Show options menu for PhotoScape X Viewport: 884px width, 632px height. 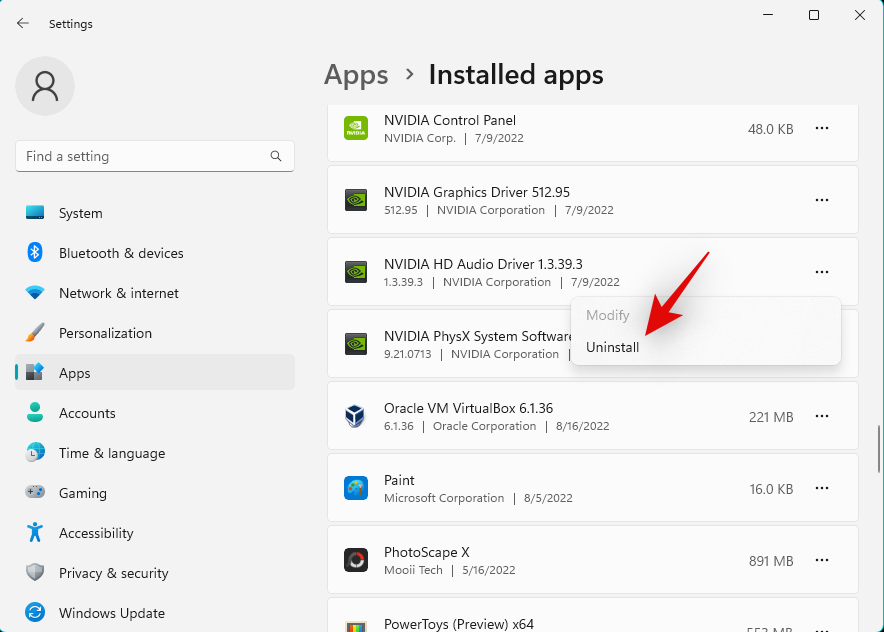pyautogui.click(x=822, y=560)
